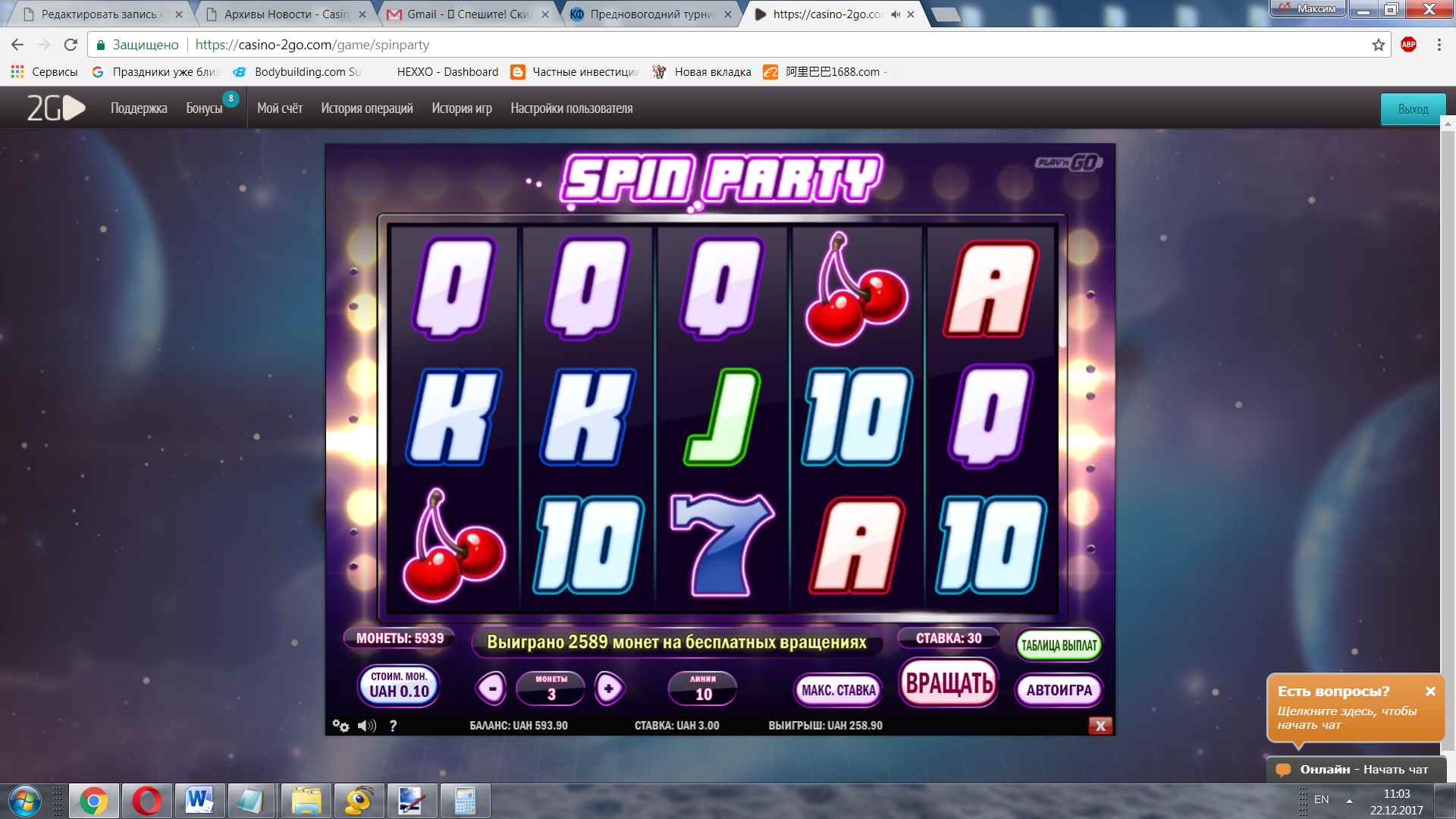Open Opera browser from taskbar
Screen dimensions: 1456x819
146,801
